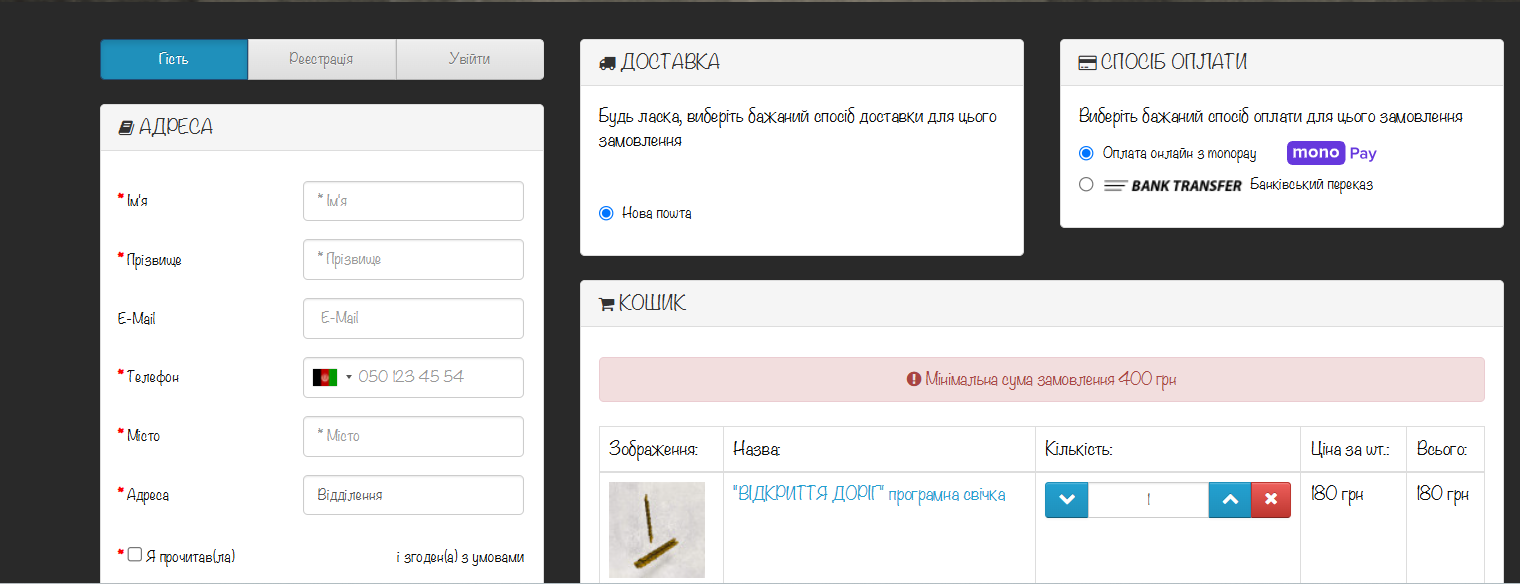The height and width of the screenshot is (584, 1520).
Task: Click the delivery truck icon
Action: (x=607, y=63)
